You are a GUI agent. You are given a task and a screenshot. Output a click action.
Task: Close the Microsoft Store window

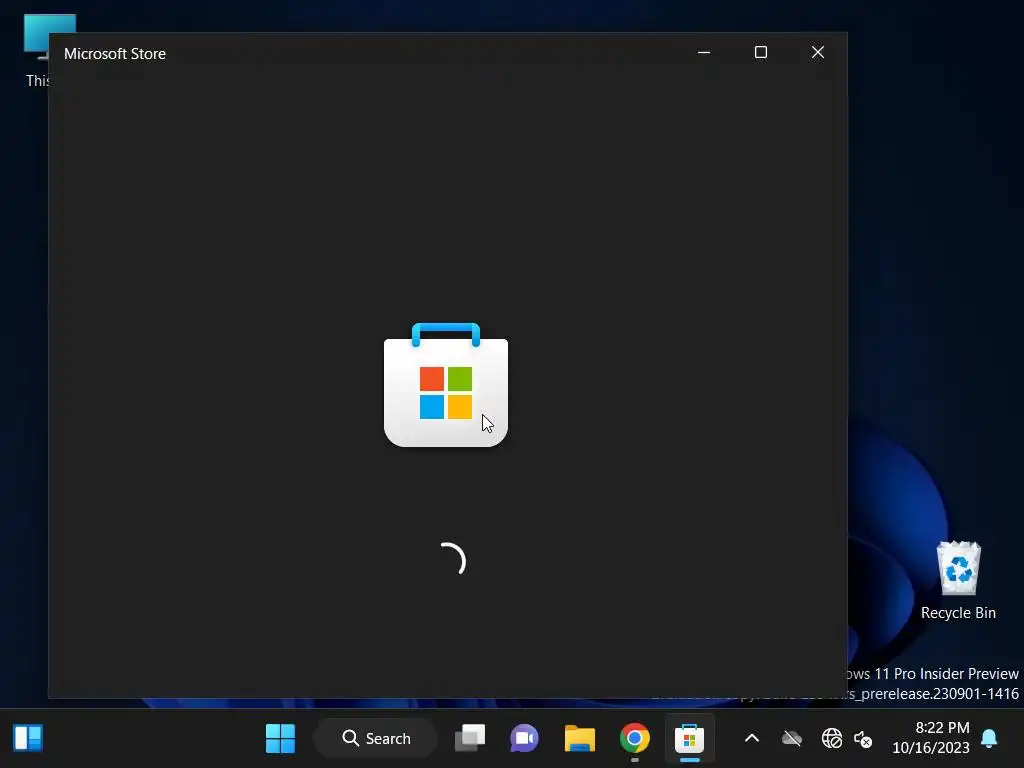pyautogui.click(x=818, y=52)
